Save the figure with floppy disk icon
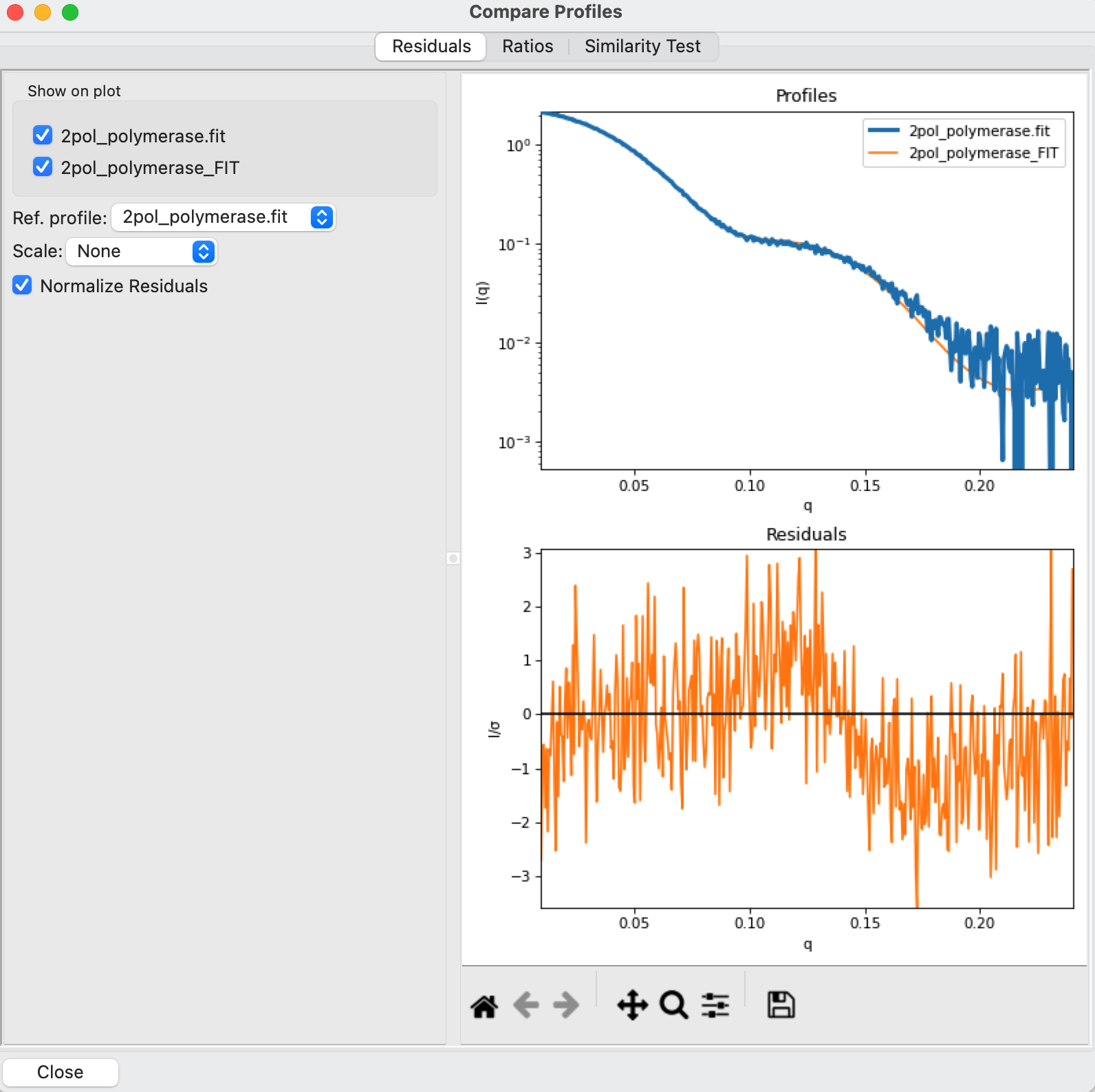The image size is (1095, 1092). (x=781, y=1005)
